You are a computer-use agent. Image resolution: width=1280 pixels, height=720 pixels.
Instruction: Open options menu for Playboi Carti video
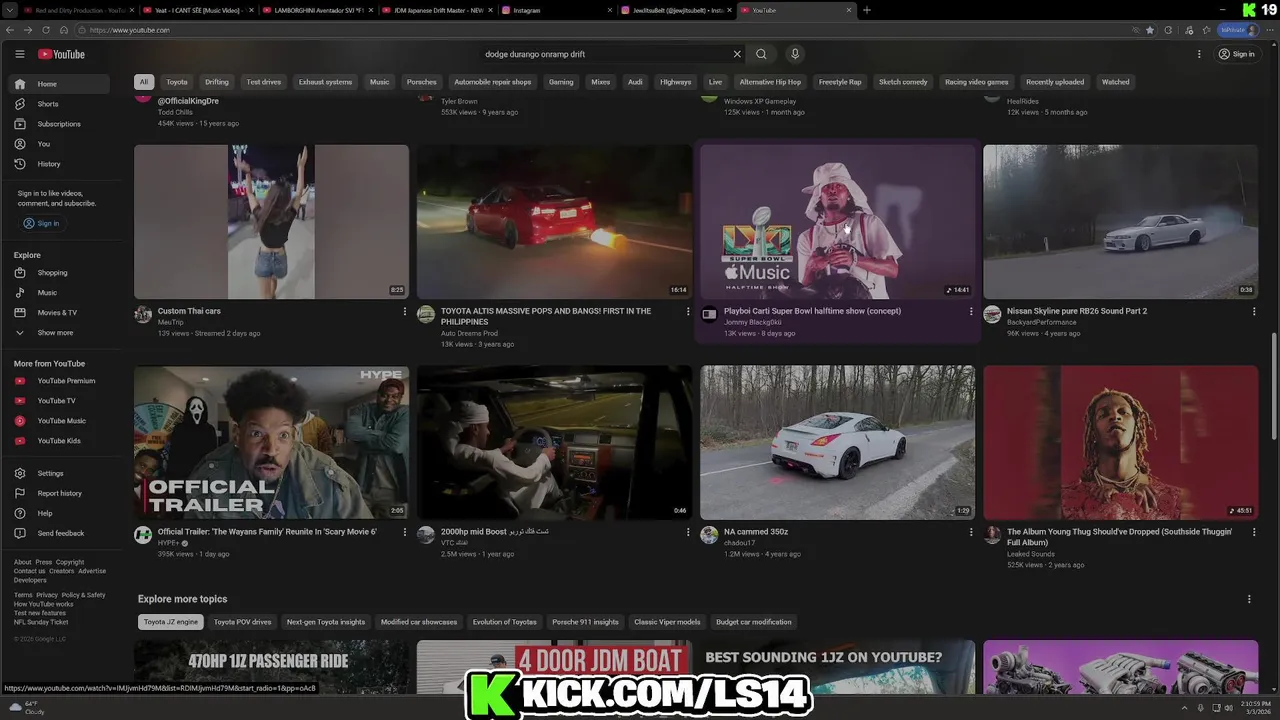pos(971,312)
